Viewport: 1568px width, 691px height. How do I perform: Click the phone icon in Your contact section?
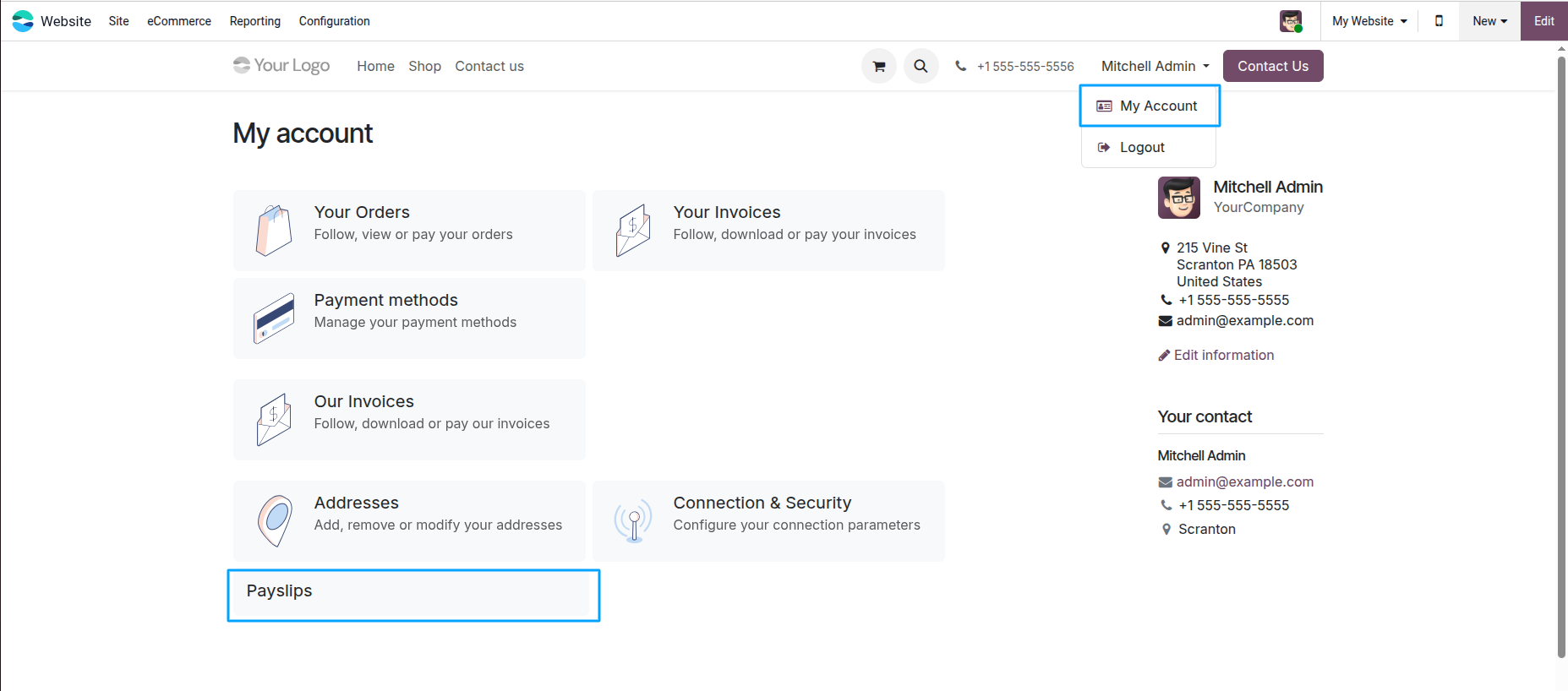pyautogui.click(x=1166, y=505)
